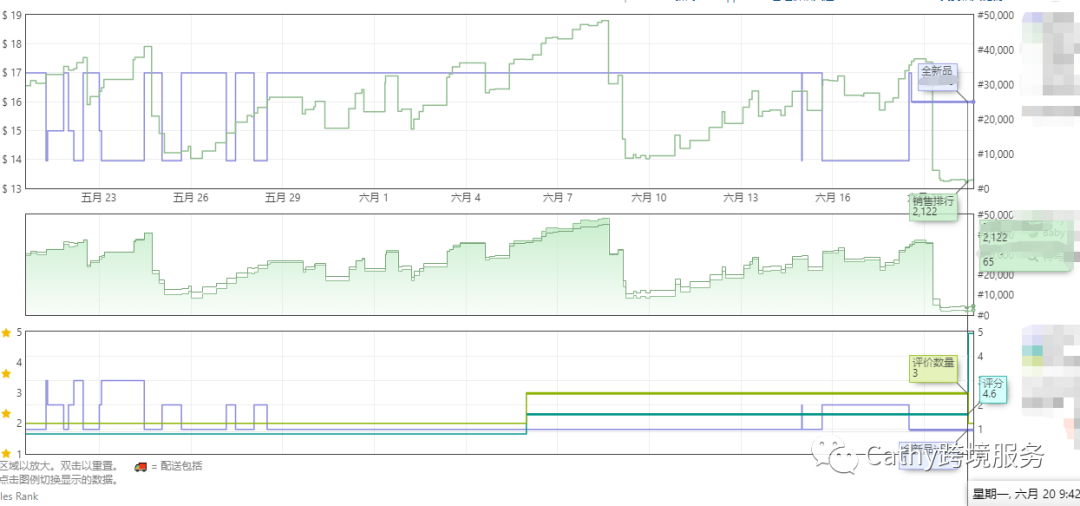
Task: Click '#40,000' rank label in top chart
Action: tap(997, 50)
